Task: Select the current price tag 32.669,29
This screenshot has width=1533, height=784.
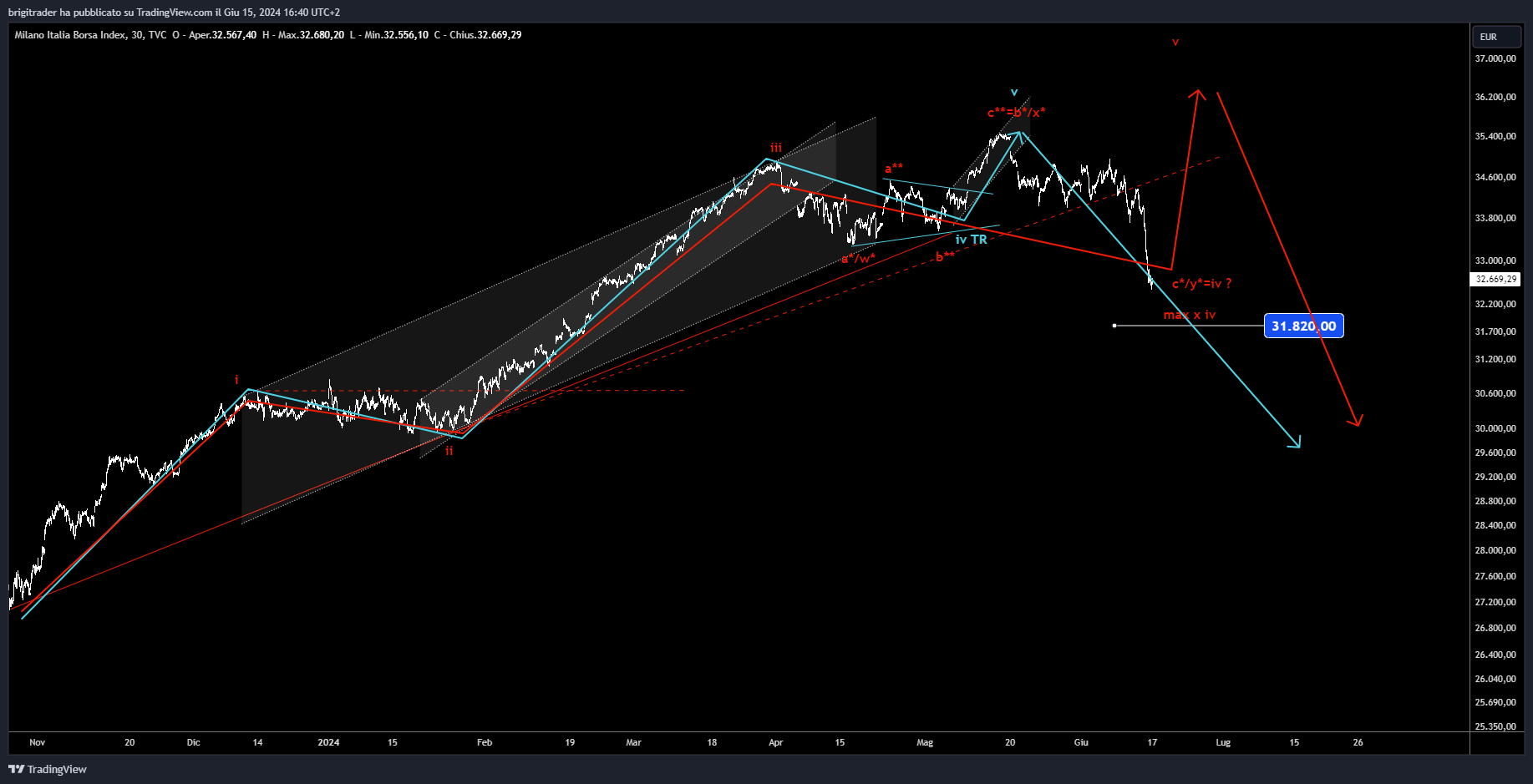Action: point(1495,280)
